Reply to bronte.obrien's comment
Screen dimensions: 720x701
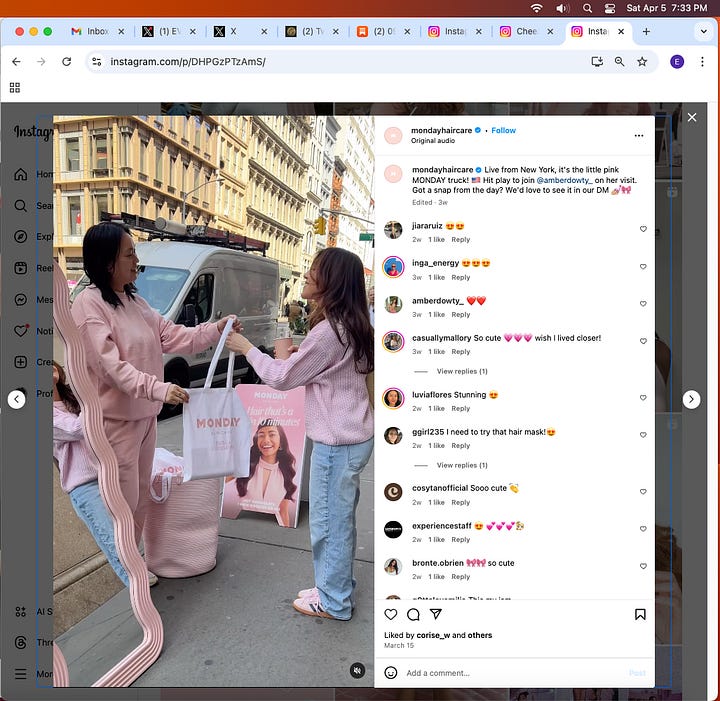click(460, 577)
